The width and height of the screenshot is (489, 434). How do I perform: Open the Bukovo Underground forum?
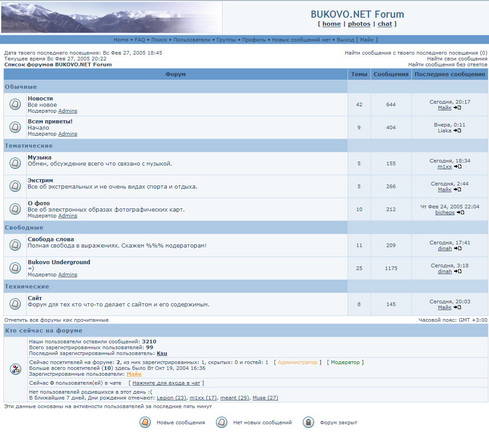(59, 262)
